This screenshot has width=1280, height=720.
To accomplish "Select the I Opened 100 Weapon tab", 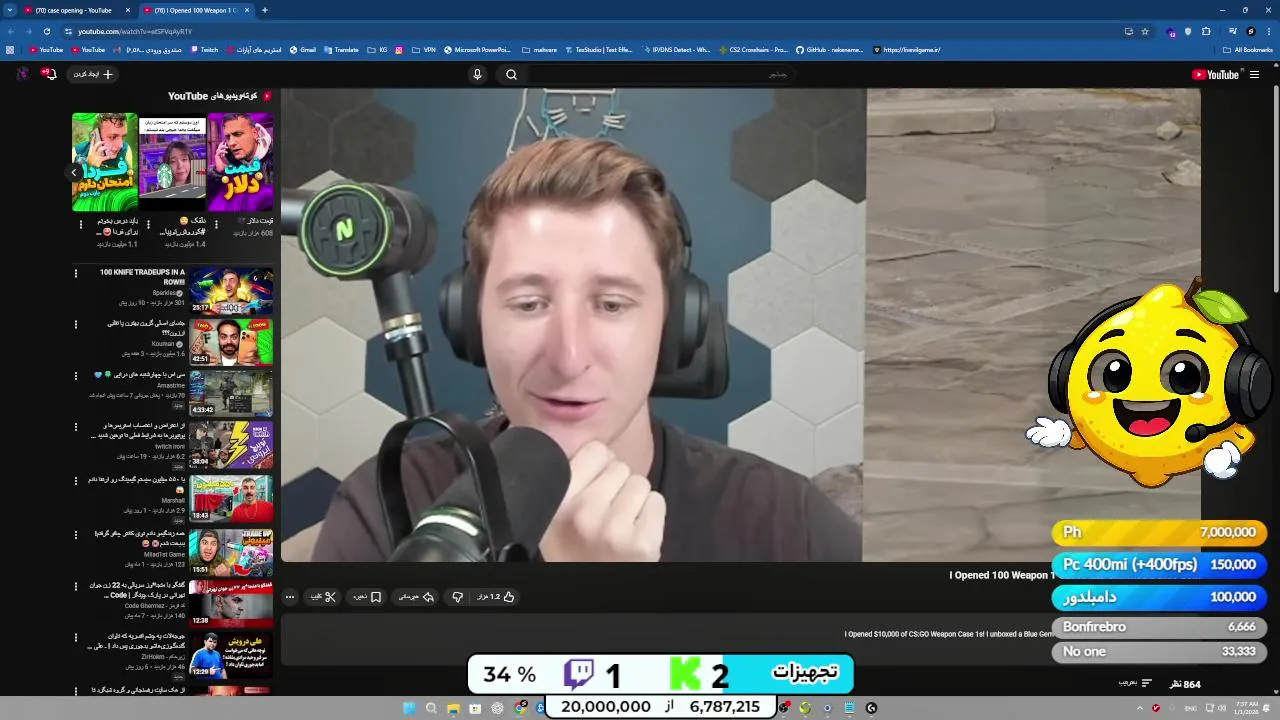I will 197,10.
